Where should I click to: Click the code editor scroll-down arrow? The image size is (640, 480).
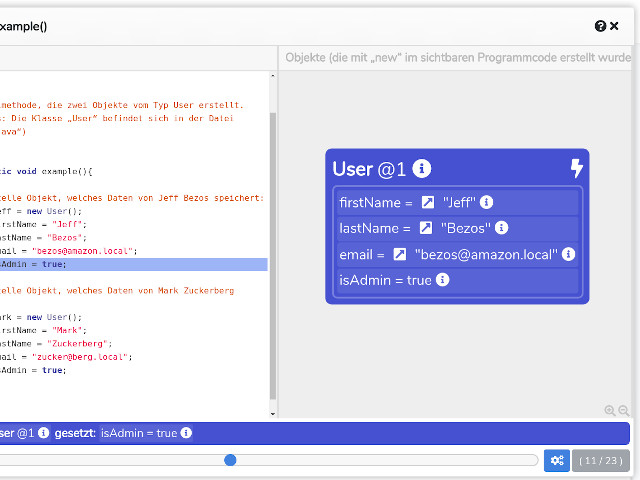273,414
